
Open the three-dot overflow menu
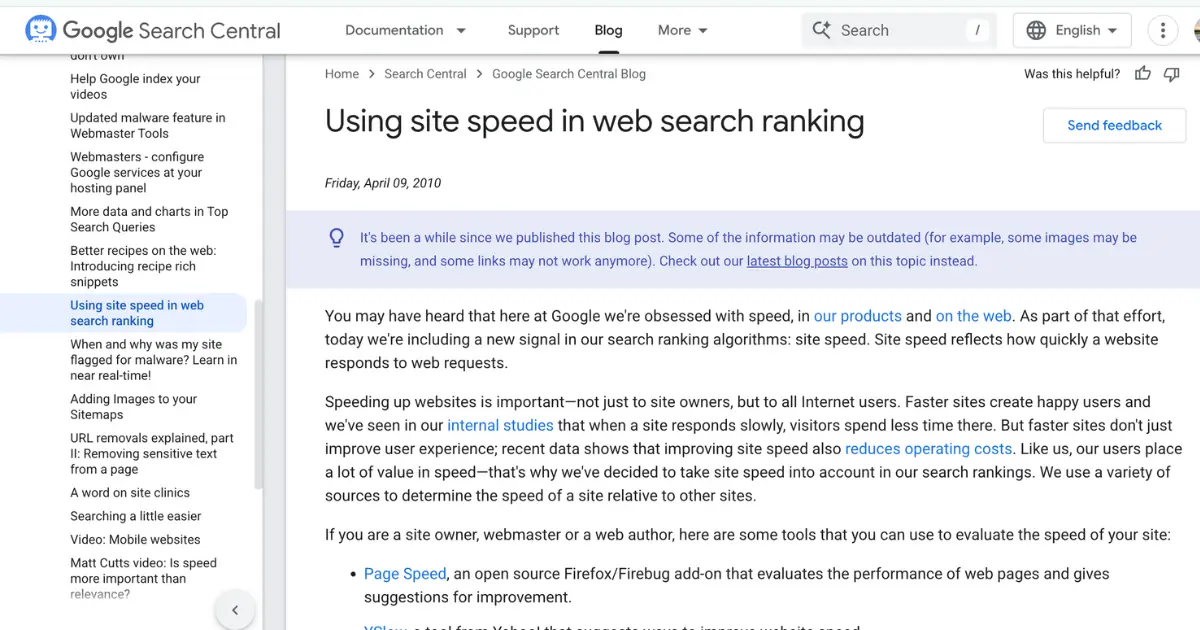(1162, 30)
